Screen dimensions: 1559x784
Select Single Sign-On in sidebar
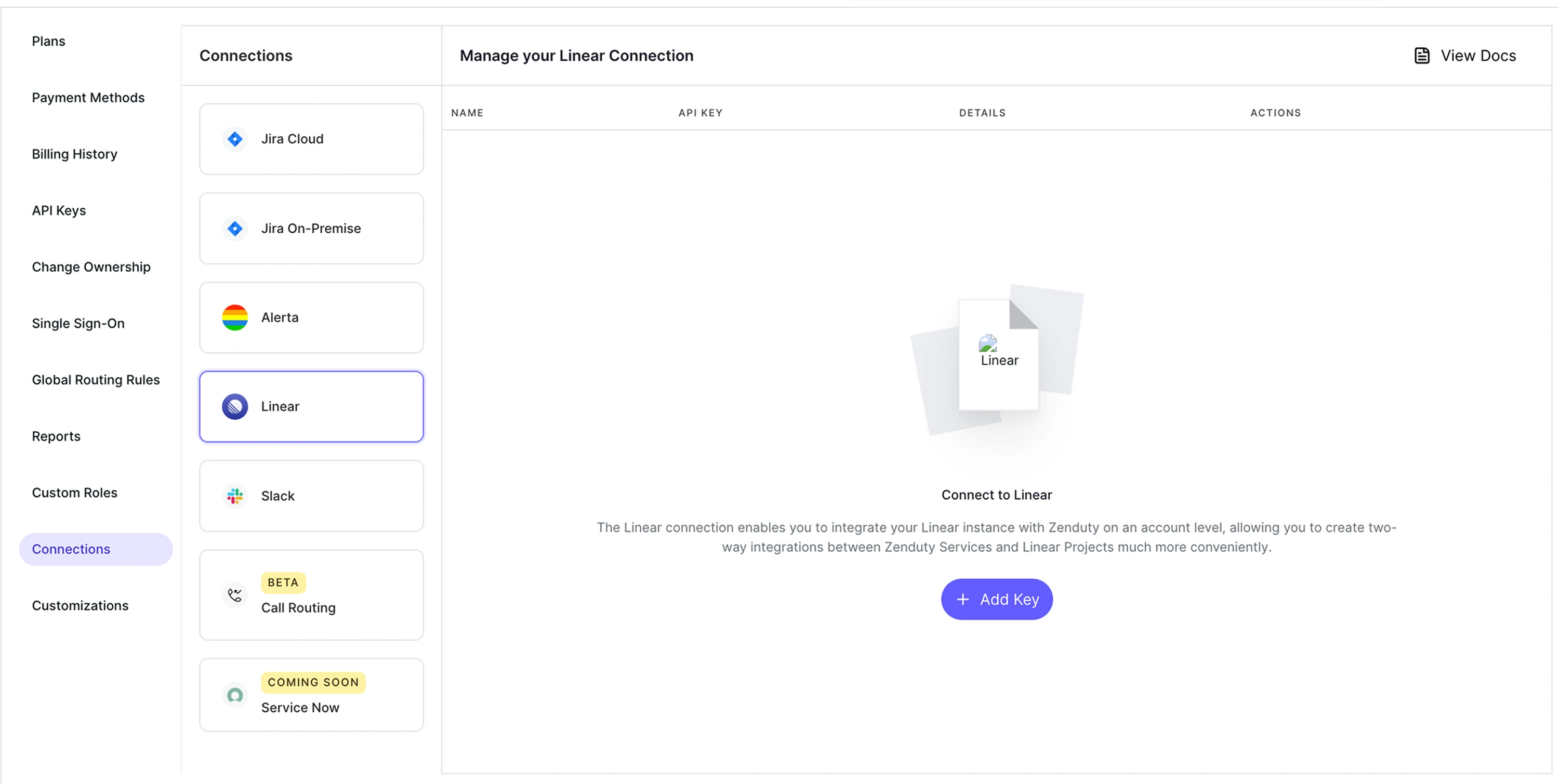coord(78,324)
